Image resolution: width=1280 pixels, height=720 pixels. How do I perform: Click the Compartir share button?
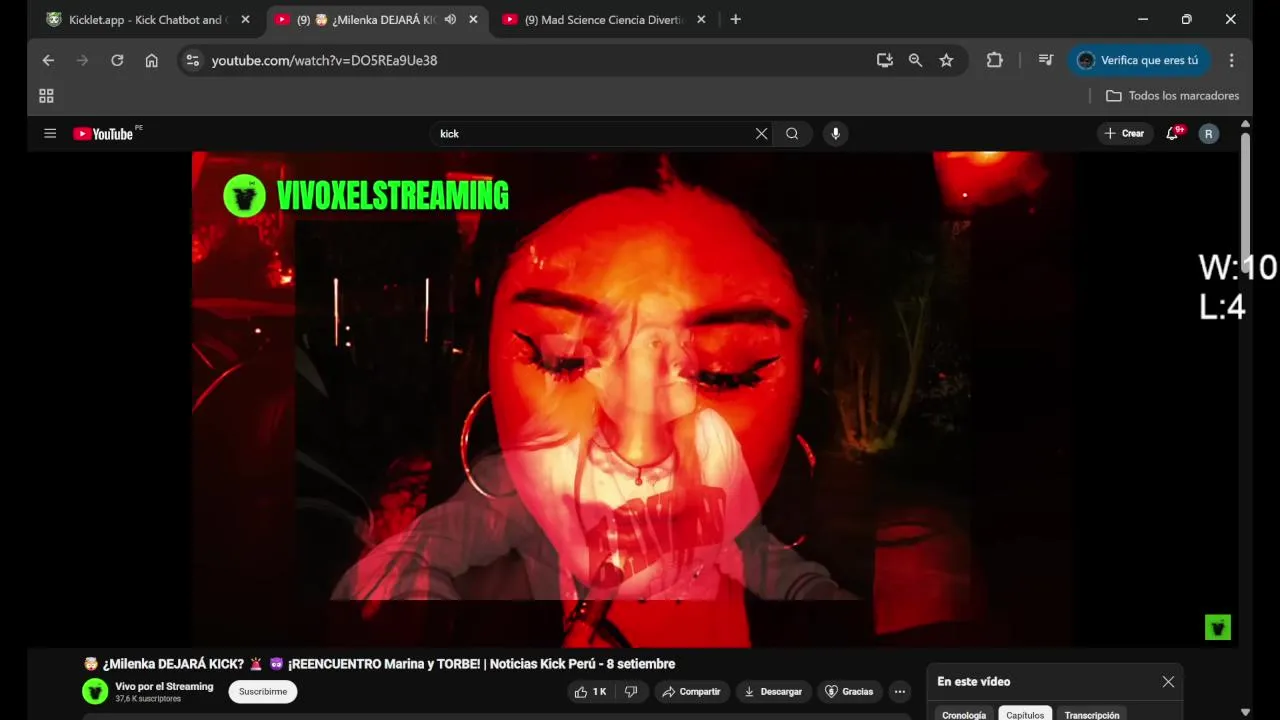pyautogui.click(x=691, y=692)
